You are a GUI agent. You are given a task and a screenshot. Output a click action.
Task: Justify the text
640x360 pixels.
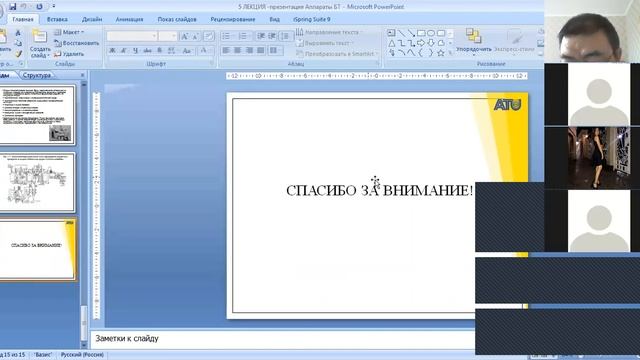tap(261, 51)
